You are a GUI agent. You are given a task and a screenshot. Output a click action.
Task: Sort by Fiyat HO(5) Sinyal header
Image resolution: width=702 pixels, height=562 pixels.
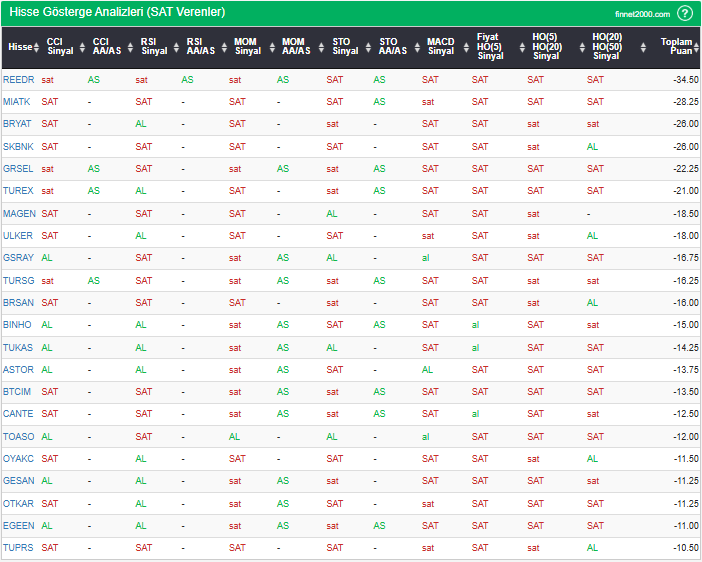[489, 46]
